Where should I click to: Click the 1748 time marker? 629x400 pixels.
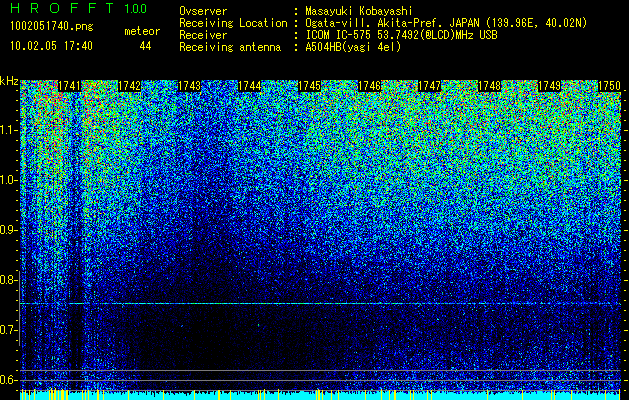pyautogui.click(x=489, y=86)
